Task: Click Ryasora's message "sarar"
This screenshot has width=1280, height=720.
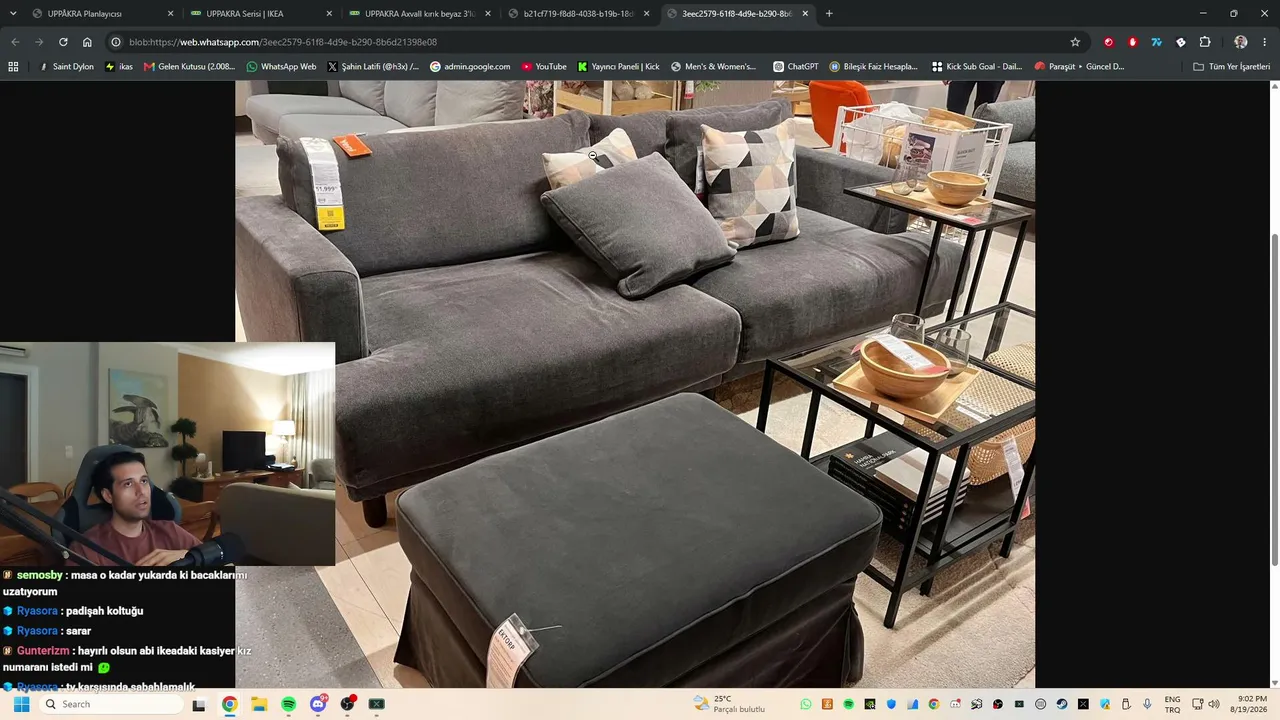Action: click(78, 631)
